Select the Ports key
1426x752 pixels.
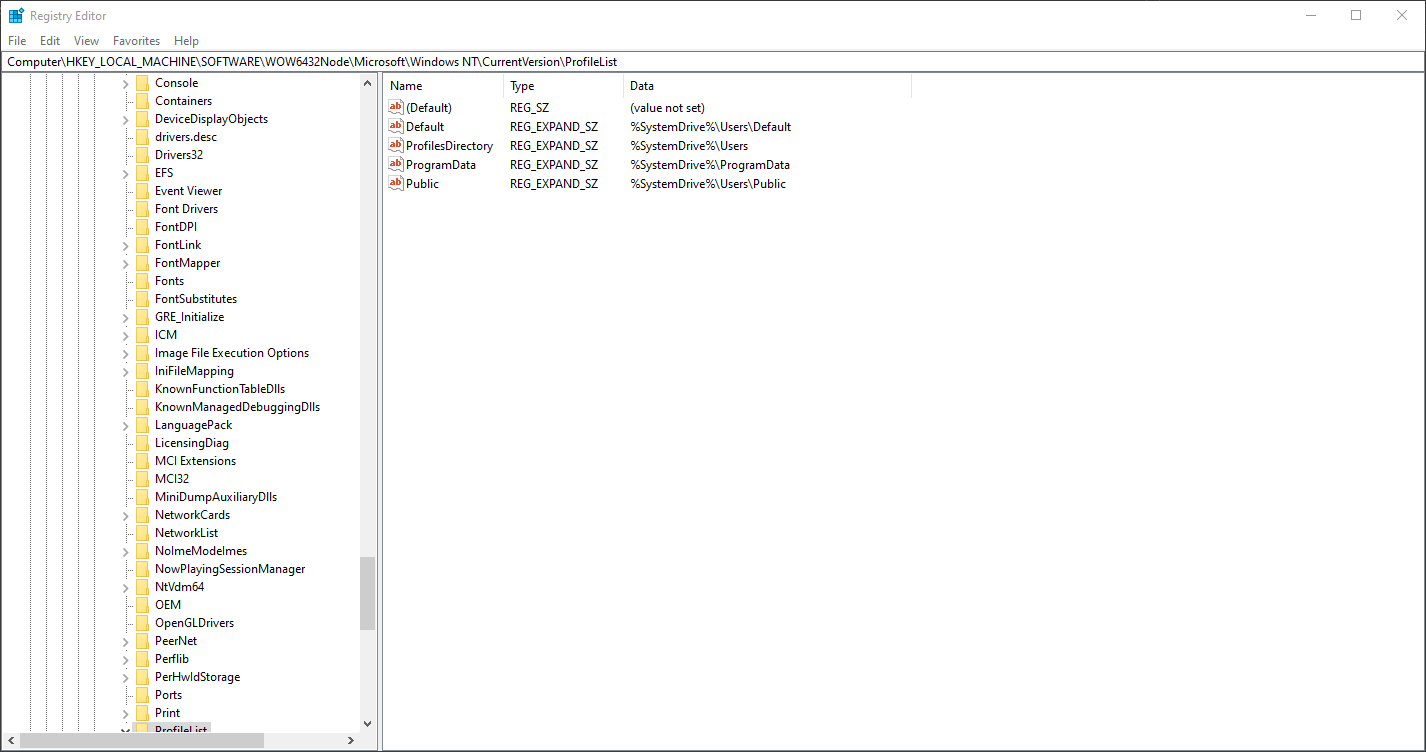click(x=168, y=695)
